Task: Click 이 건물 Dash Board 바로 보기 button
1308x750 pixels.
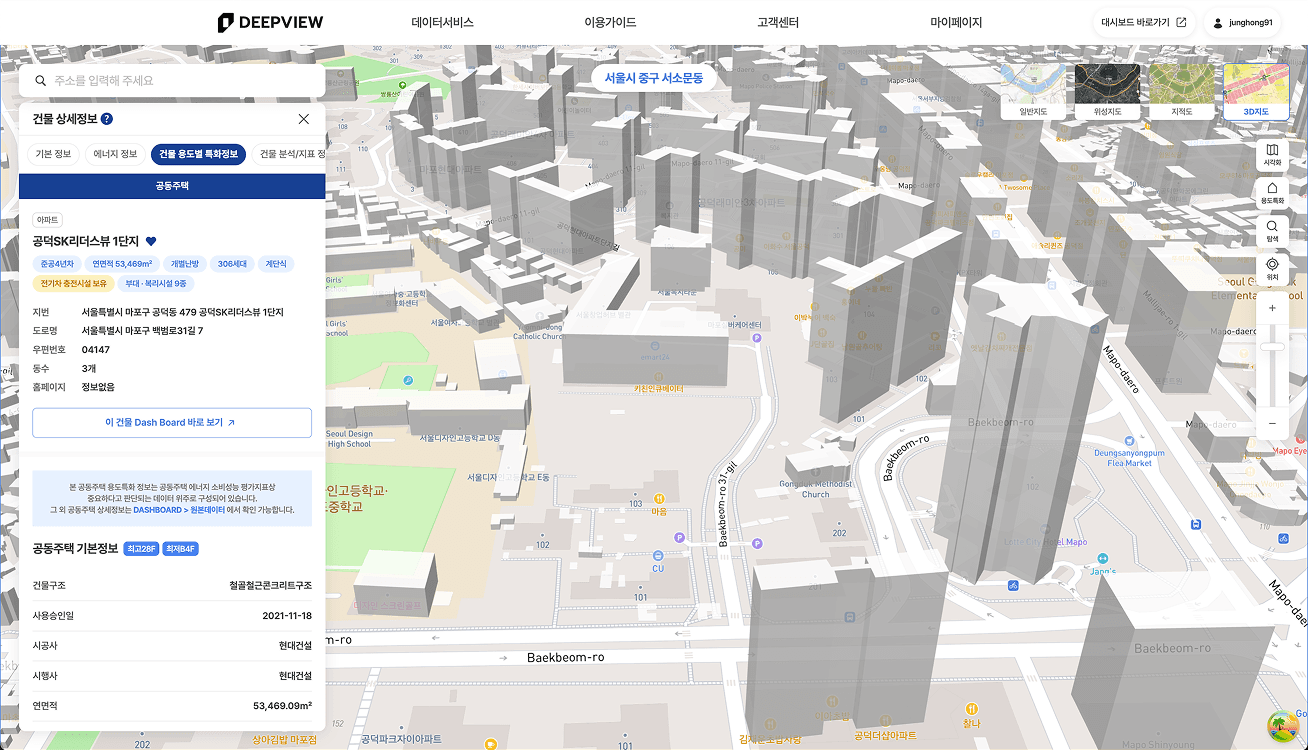Action: (172, 423)
